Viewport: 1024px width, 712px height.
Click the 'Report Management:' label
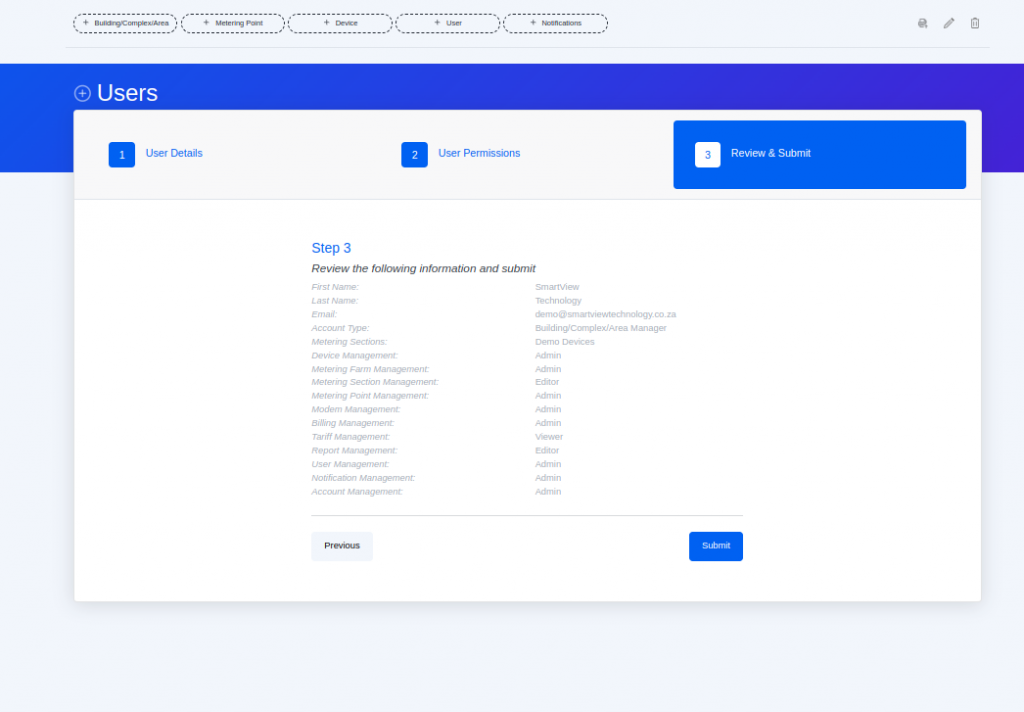point(355,451)
